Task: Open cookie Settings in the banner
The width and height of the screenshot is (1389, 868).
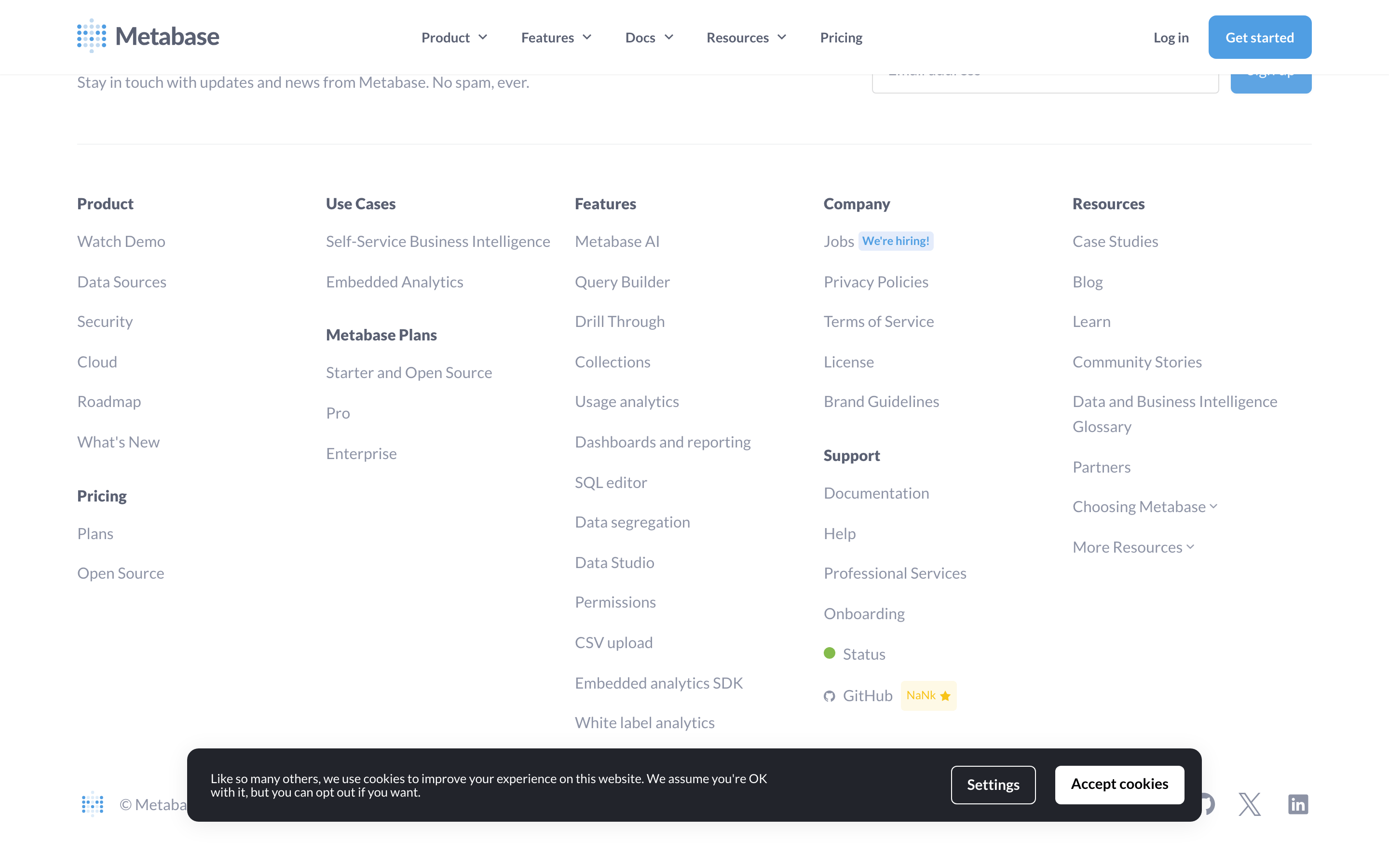Action: point(993,785)
